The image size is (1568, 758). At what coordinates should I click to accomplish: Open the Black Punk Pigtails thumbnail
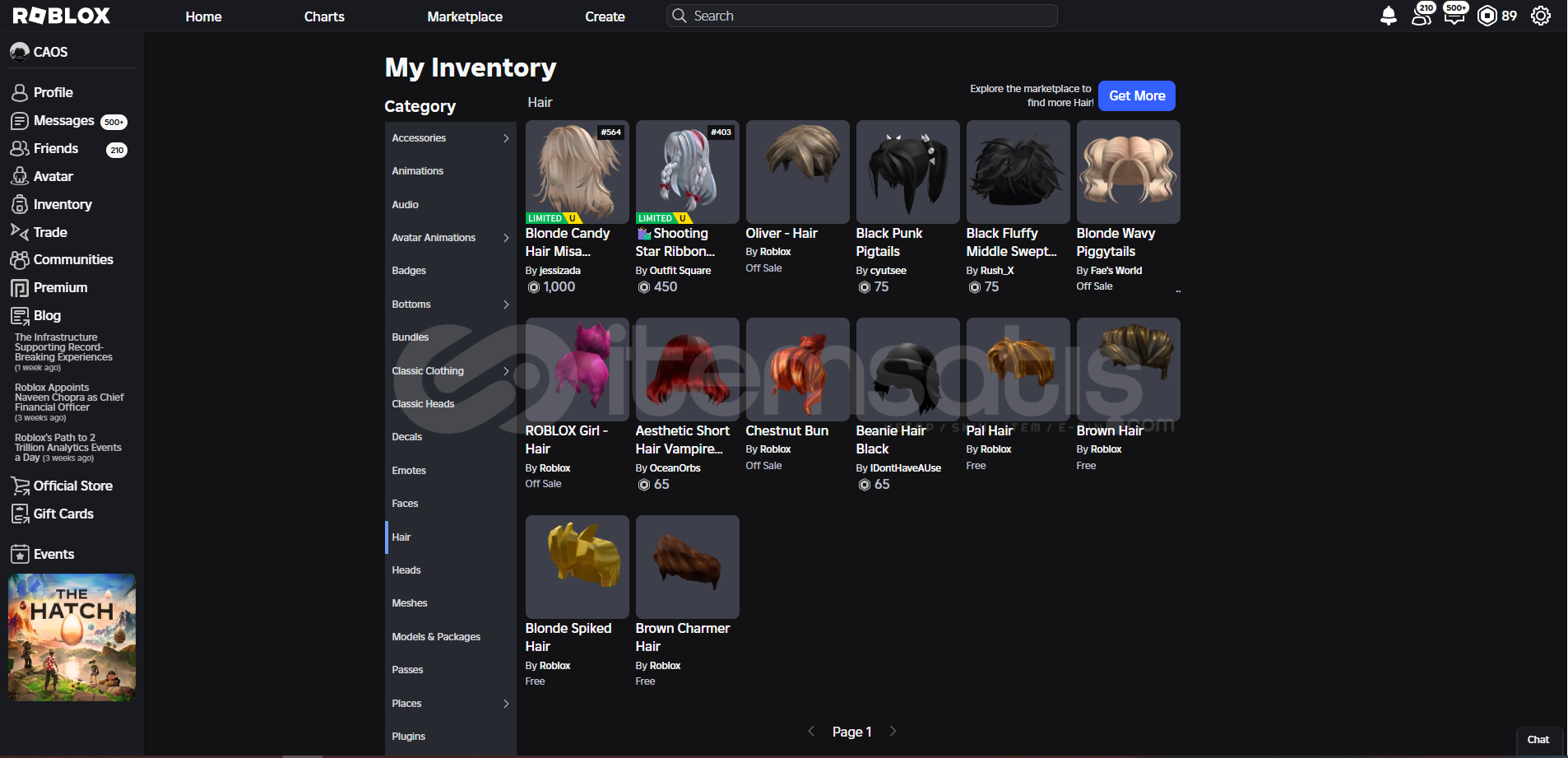[x=907, y=172]
